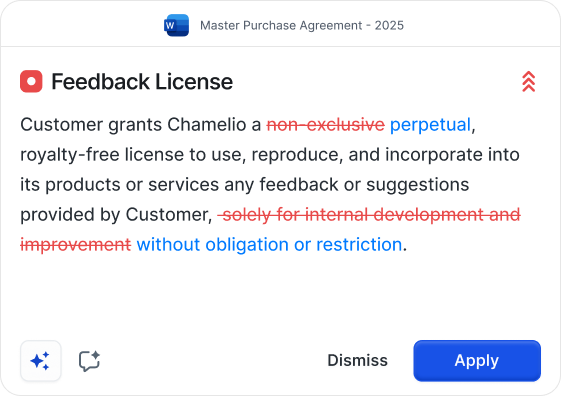This screenshot has height=396, width=561.
Task: Click the text "Customer grants Chamelio a"
Action: pos(141,125)
